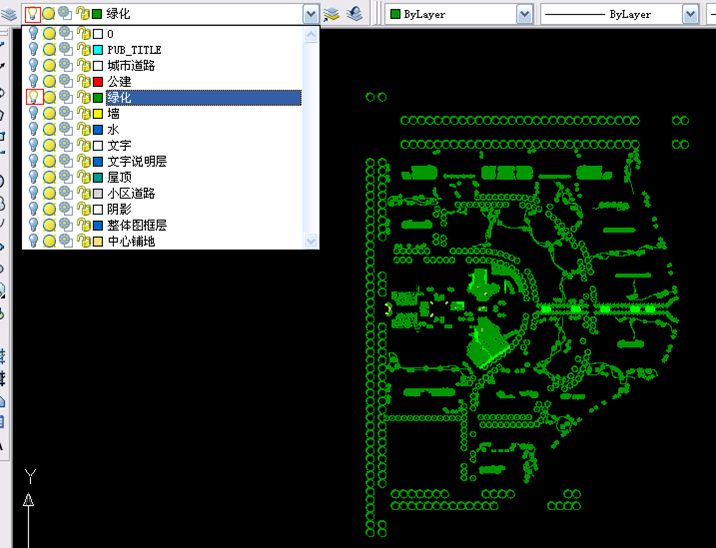Image resolution: width=716 pixels, height=548 pixels.
Task: Click the cyan PUB_TITLE color swatch
Action: tap(98, 50)
